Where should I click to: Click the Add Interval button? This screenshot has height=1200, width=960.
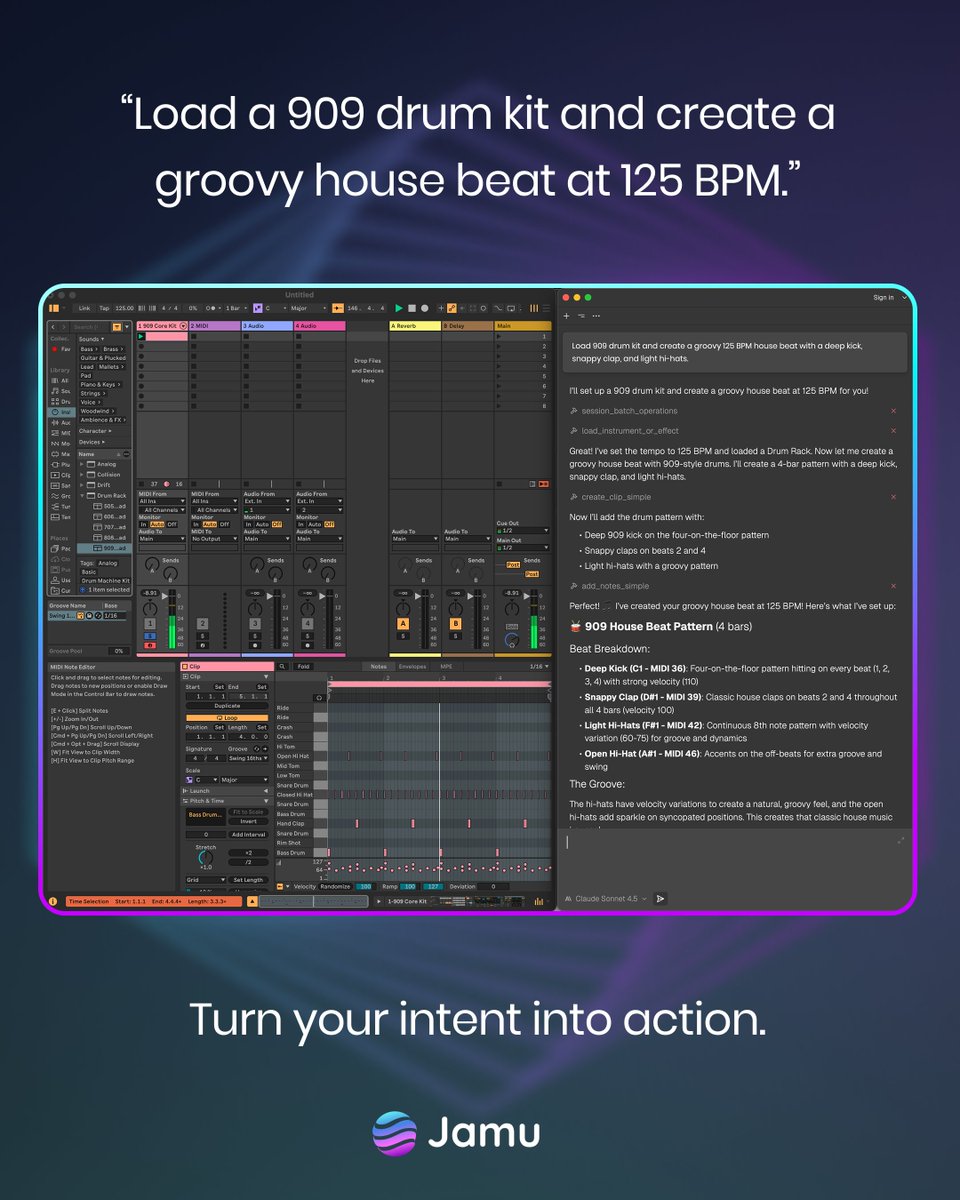pyautogui.click(x=249, y=834)
